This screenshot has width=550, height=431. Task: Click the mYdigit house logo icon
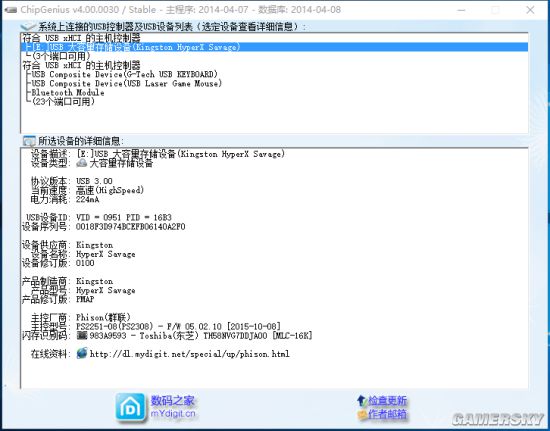click(130, 407)
